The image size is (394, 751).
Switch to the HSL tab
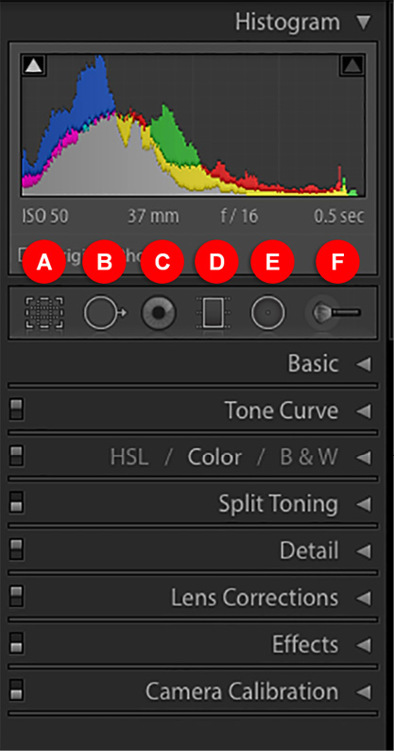[x=129, y=458]
